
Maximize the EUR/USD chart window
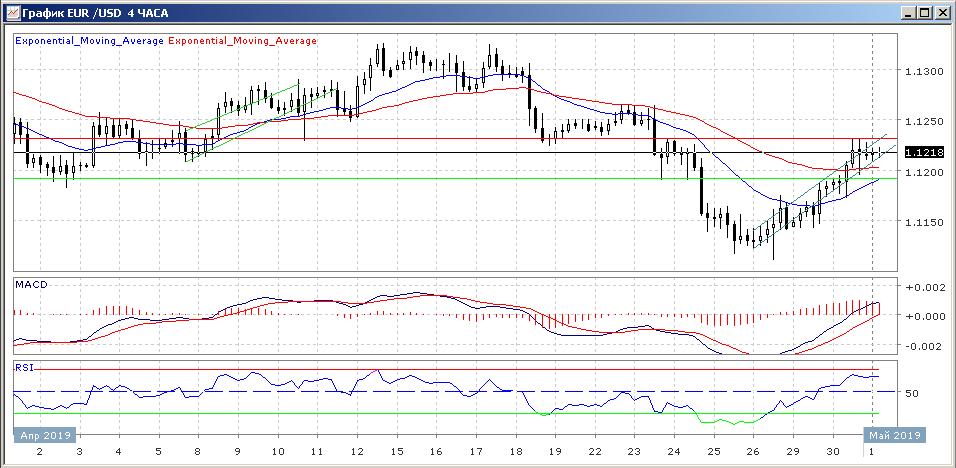coord(924,12)
